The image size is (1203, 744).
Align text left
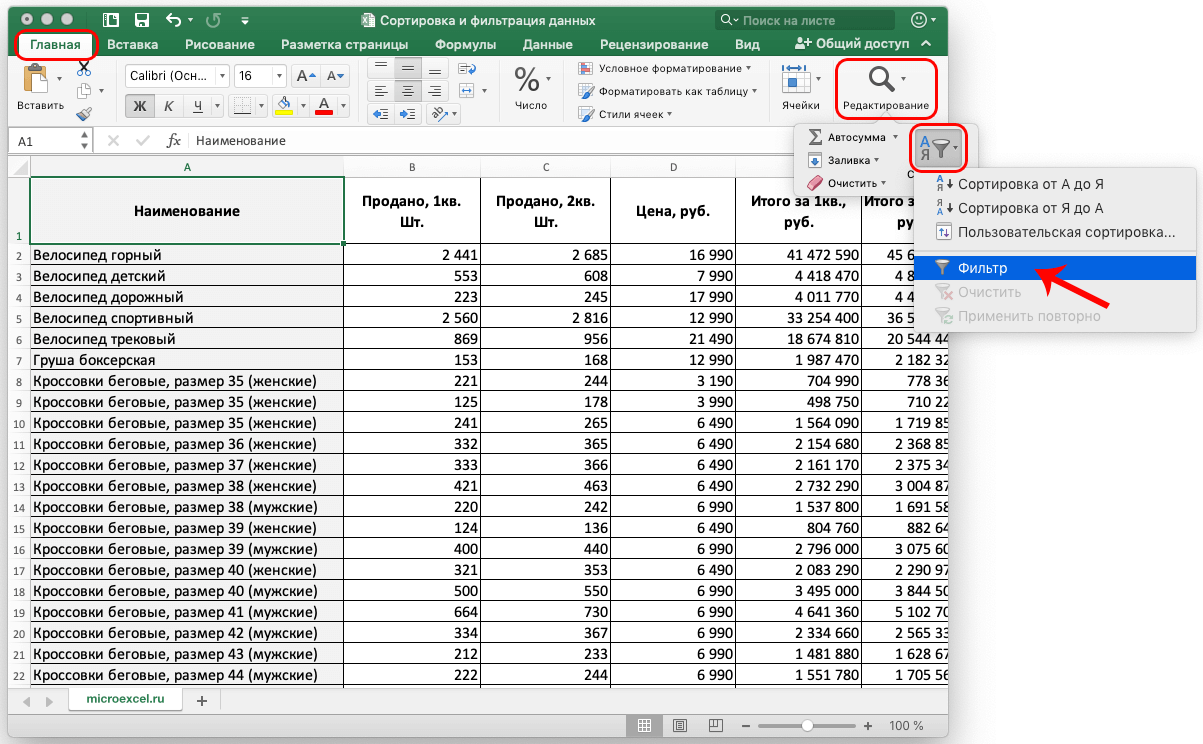coord(380,90)
